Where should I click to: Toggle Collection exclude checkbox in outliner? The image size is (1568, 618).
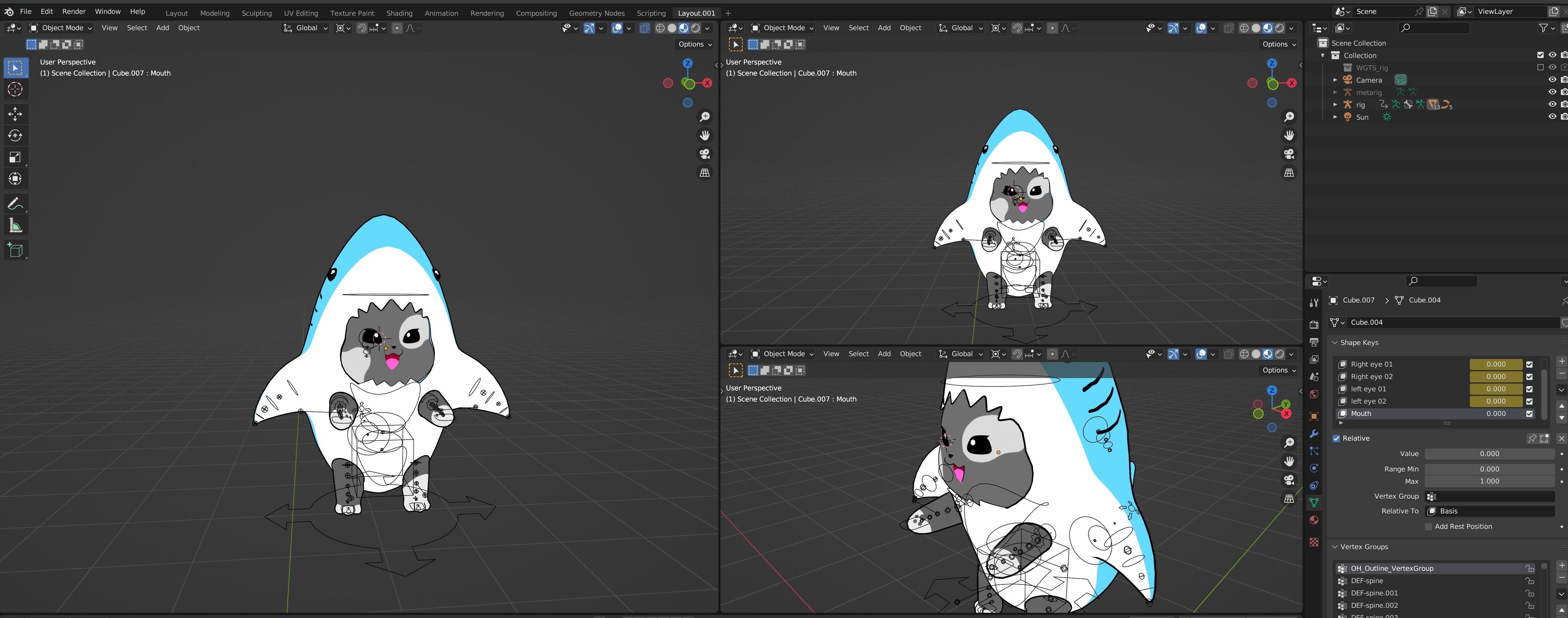click(x=1540, y=55)
